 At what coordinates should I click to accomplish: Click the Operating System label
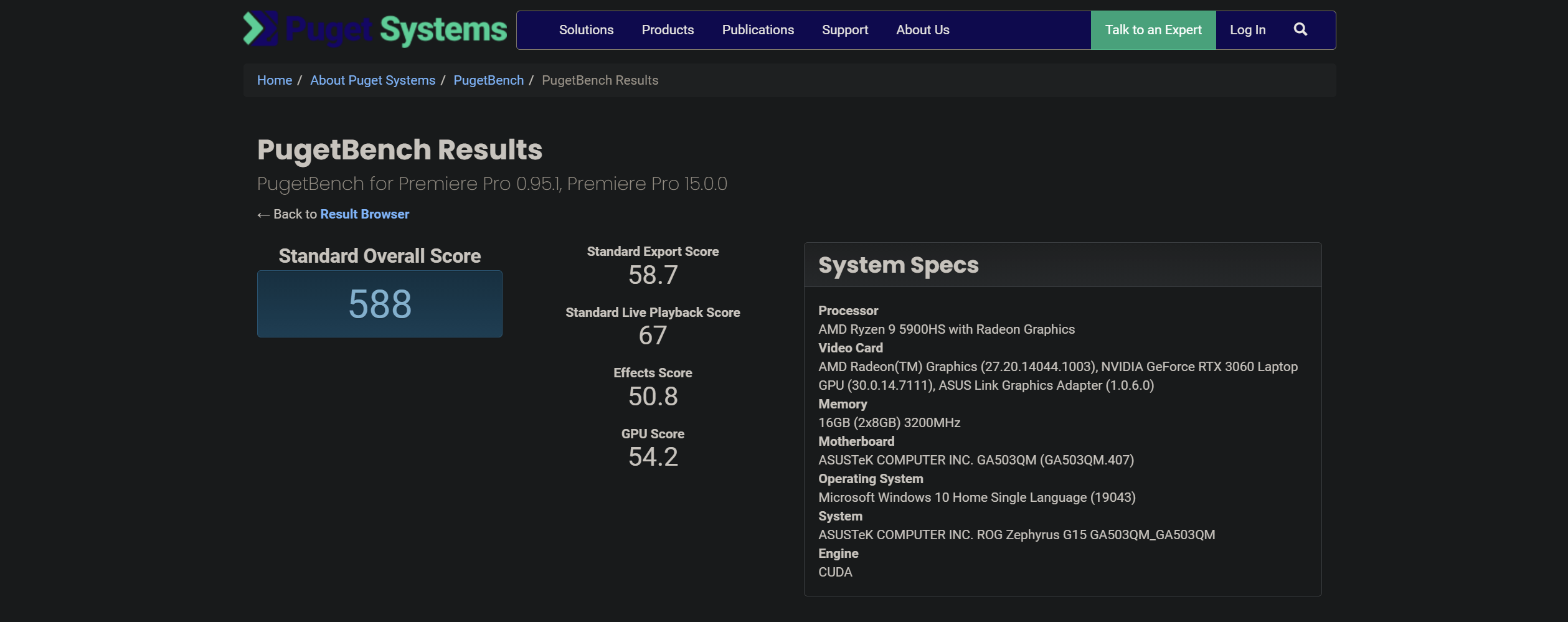(871, 479)
